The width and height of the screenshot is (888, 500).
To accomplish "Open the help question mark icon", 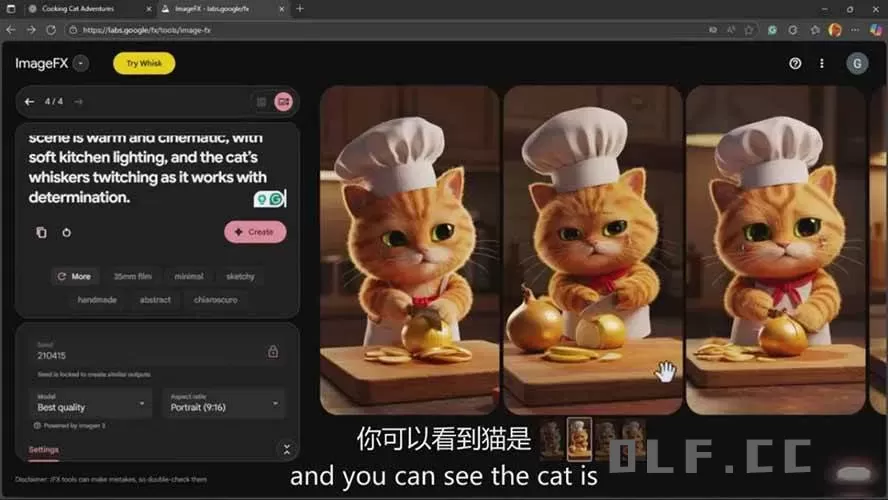I will [x=795, y=63].
